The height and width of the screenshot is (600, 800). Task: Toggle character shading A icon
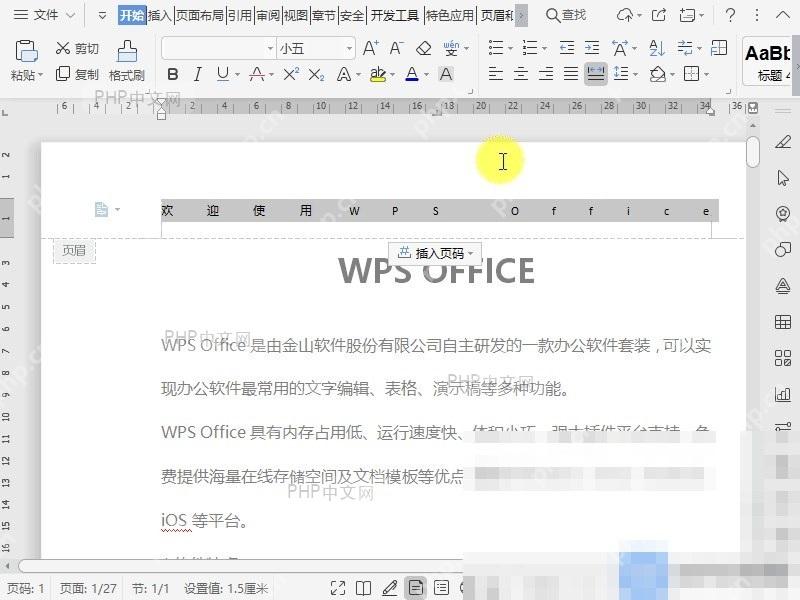tap(446, 74)
